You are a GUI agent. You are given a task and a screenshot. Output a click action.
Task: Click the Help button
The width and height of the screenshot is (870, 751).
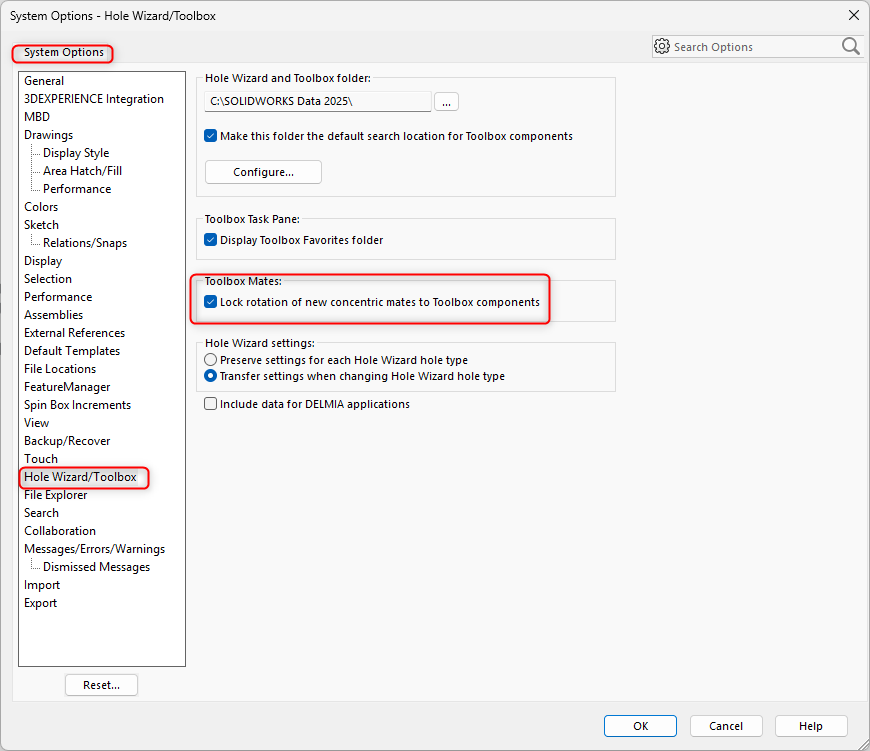point(811,726)
